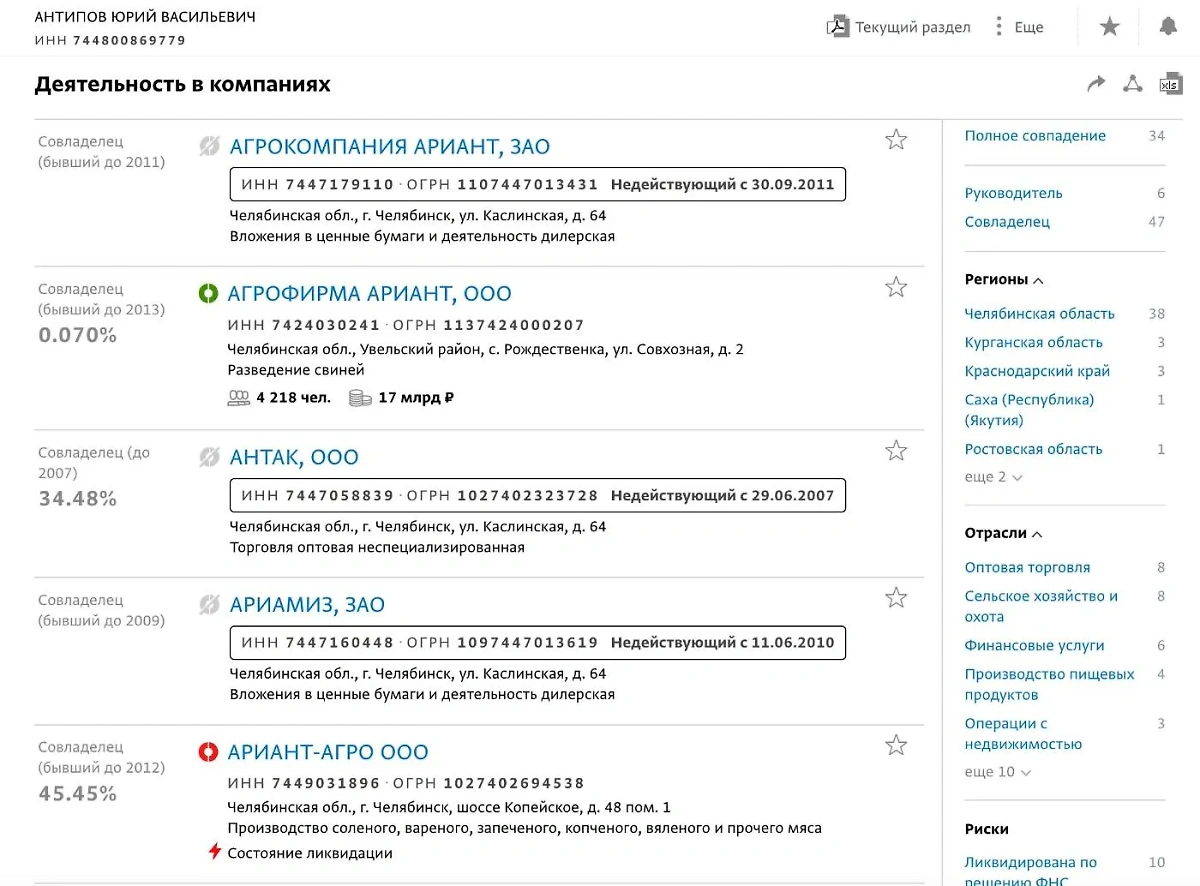This screenshot has height=886, width=1200.
Task: Collapse the Регионы filter section
Action: tap(1004, 280)
